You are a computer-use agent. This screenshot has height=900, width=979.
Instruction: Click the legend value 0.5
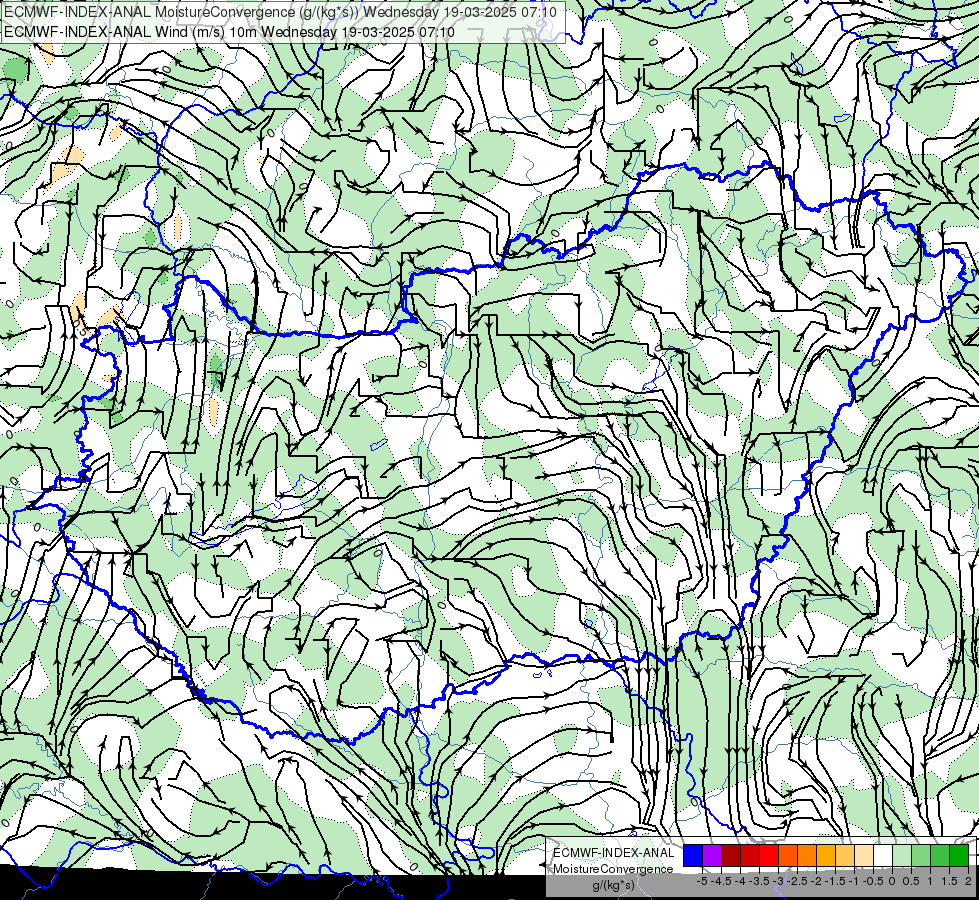click(911, 881)
